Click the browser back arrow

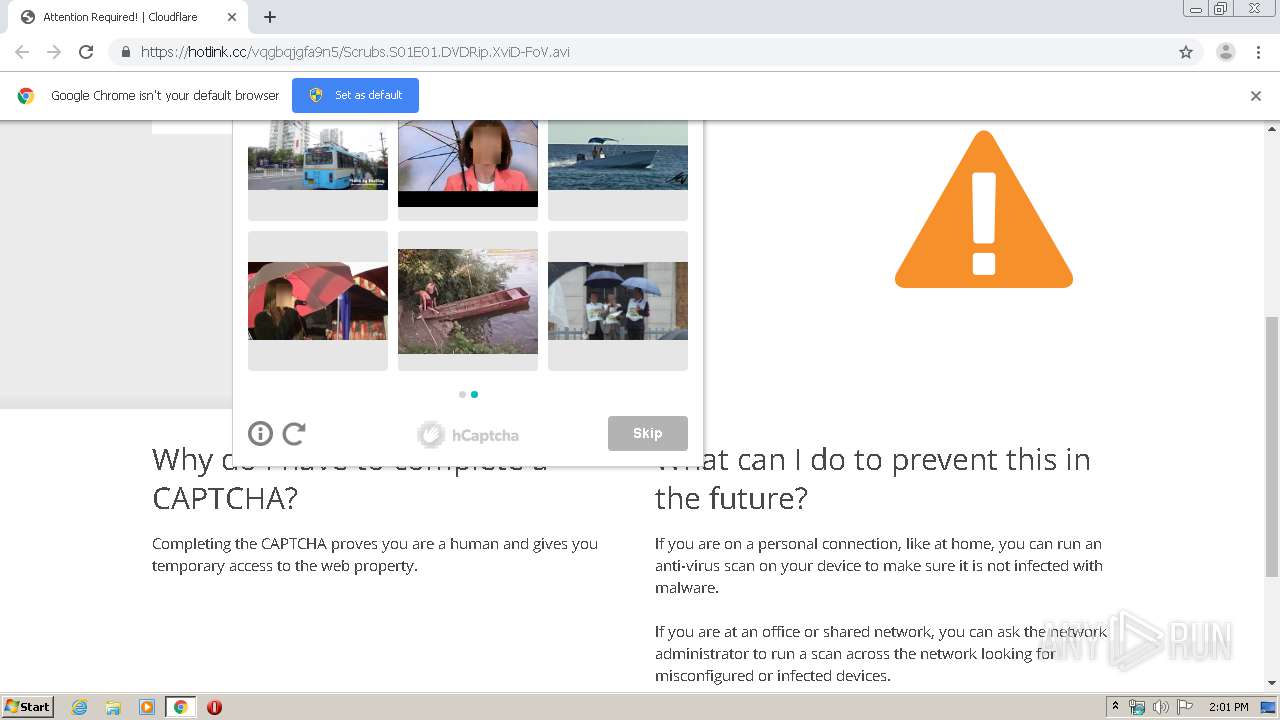click(22, 52)
